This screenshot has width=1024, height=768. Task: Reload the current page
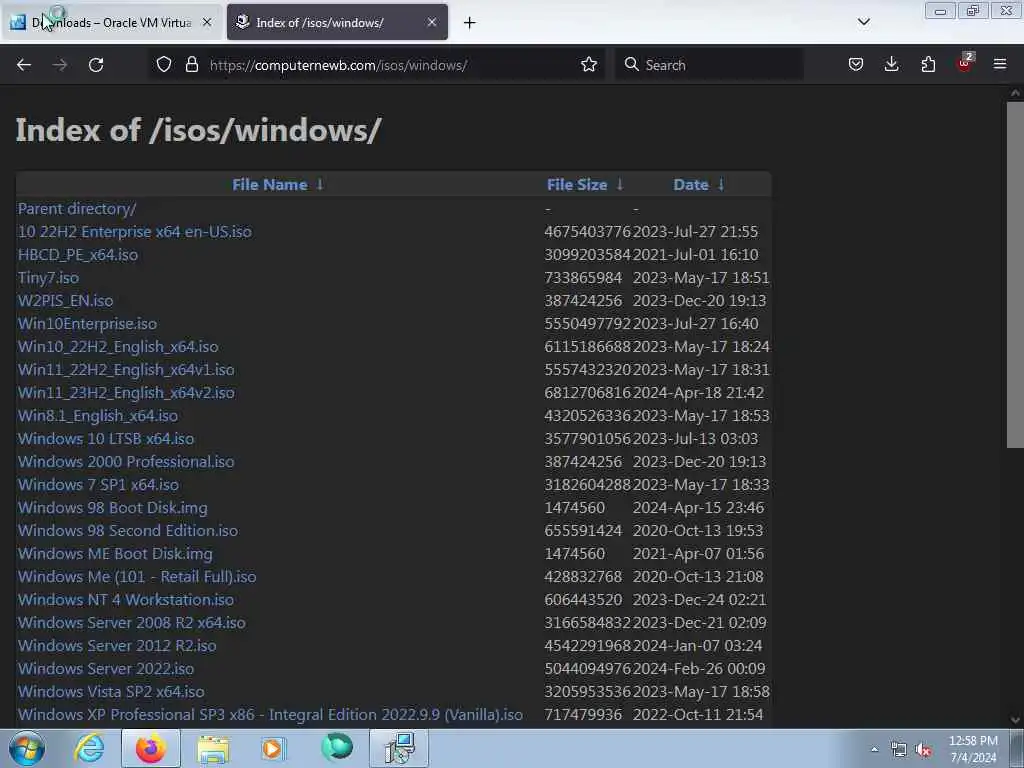tap(96, 65)
